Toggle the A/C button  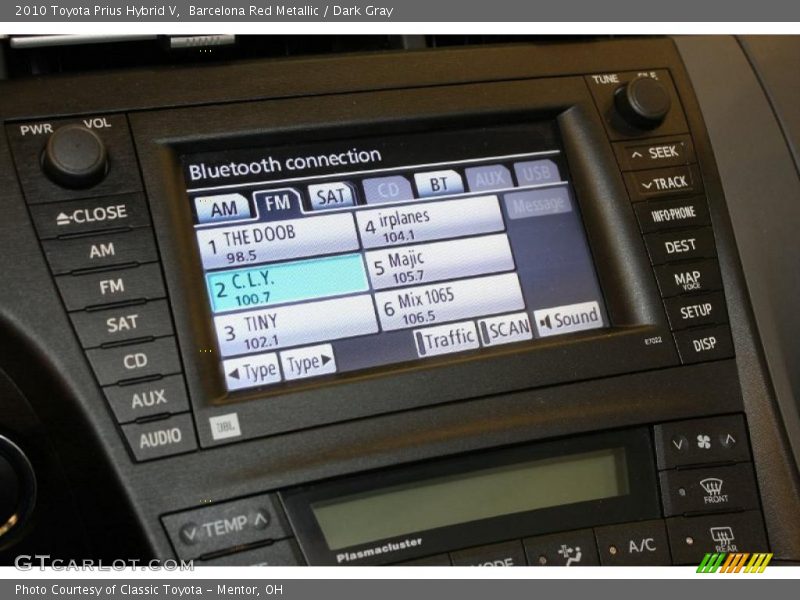(x=633, y=547)
